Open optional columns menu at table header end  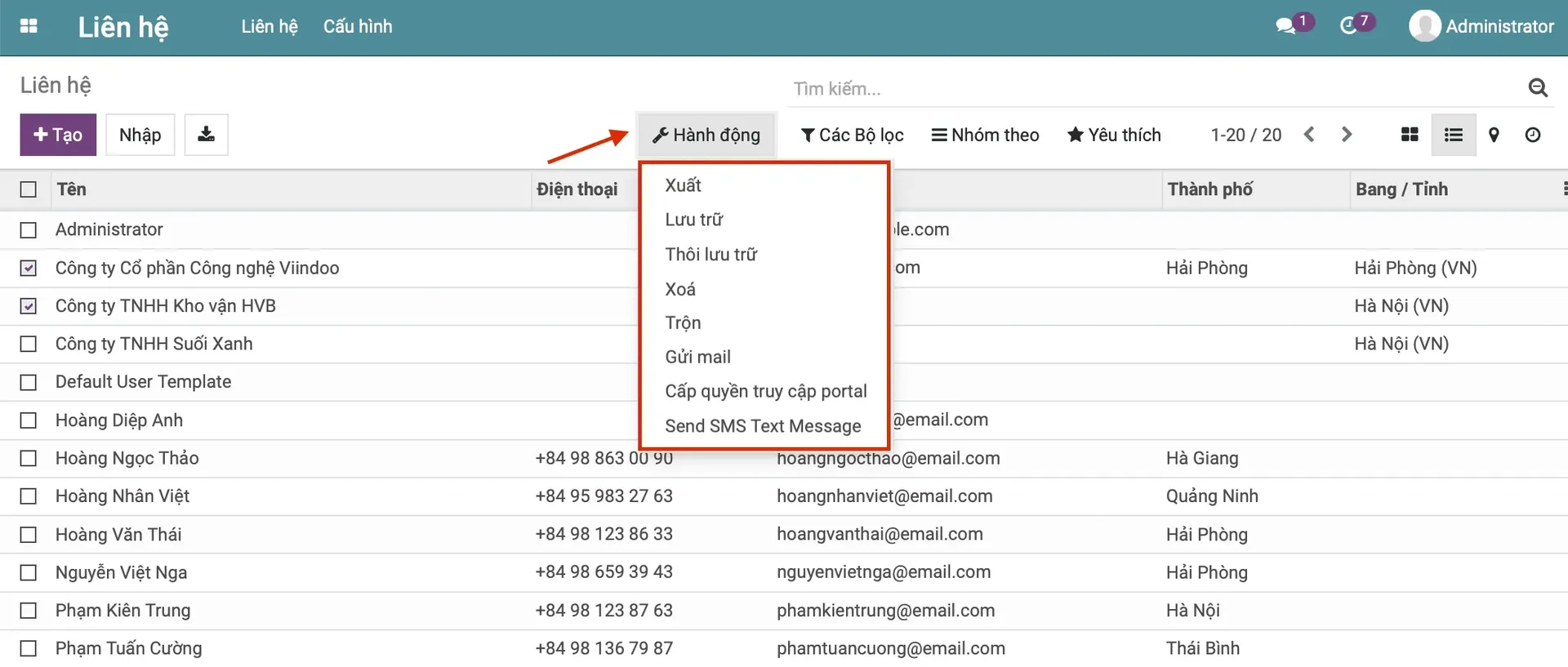tap(1563, 189)
